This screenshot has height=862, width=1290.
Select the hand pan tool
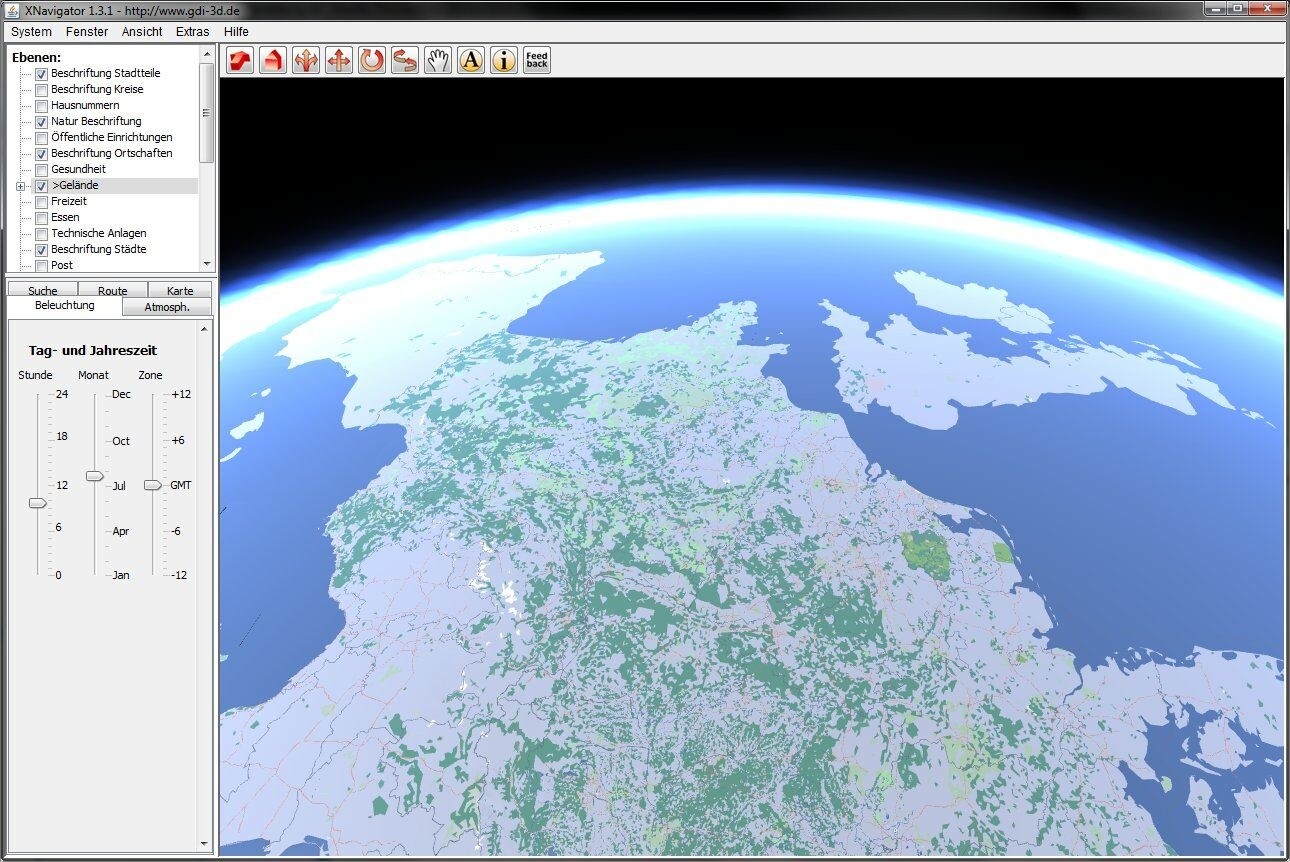[437, 60]
